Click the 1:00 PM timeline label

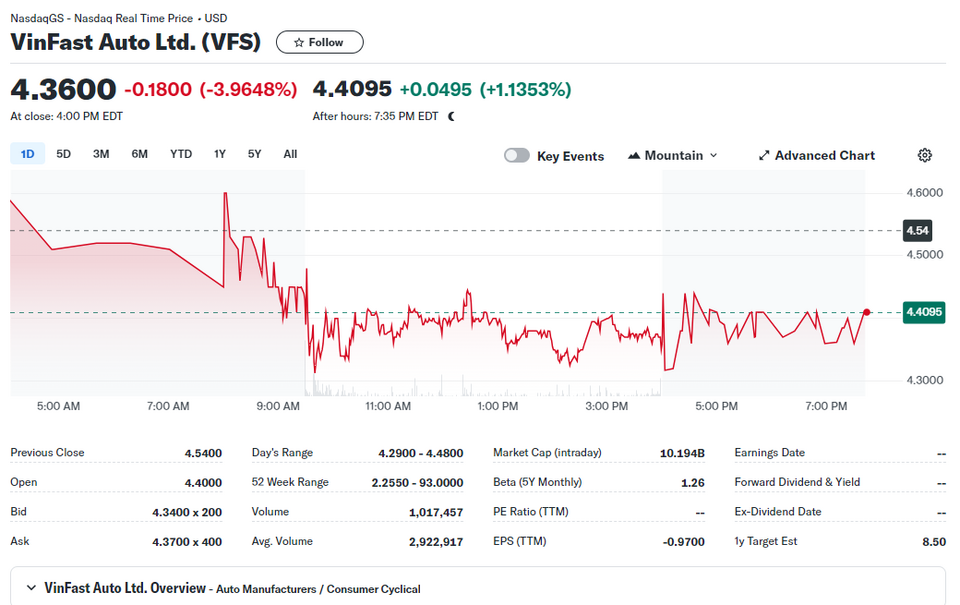pyautogui.click(x=497, y=406)
